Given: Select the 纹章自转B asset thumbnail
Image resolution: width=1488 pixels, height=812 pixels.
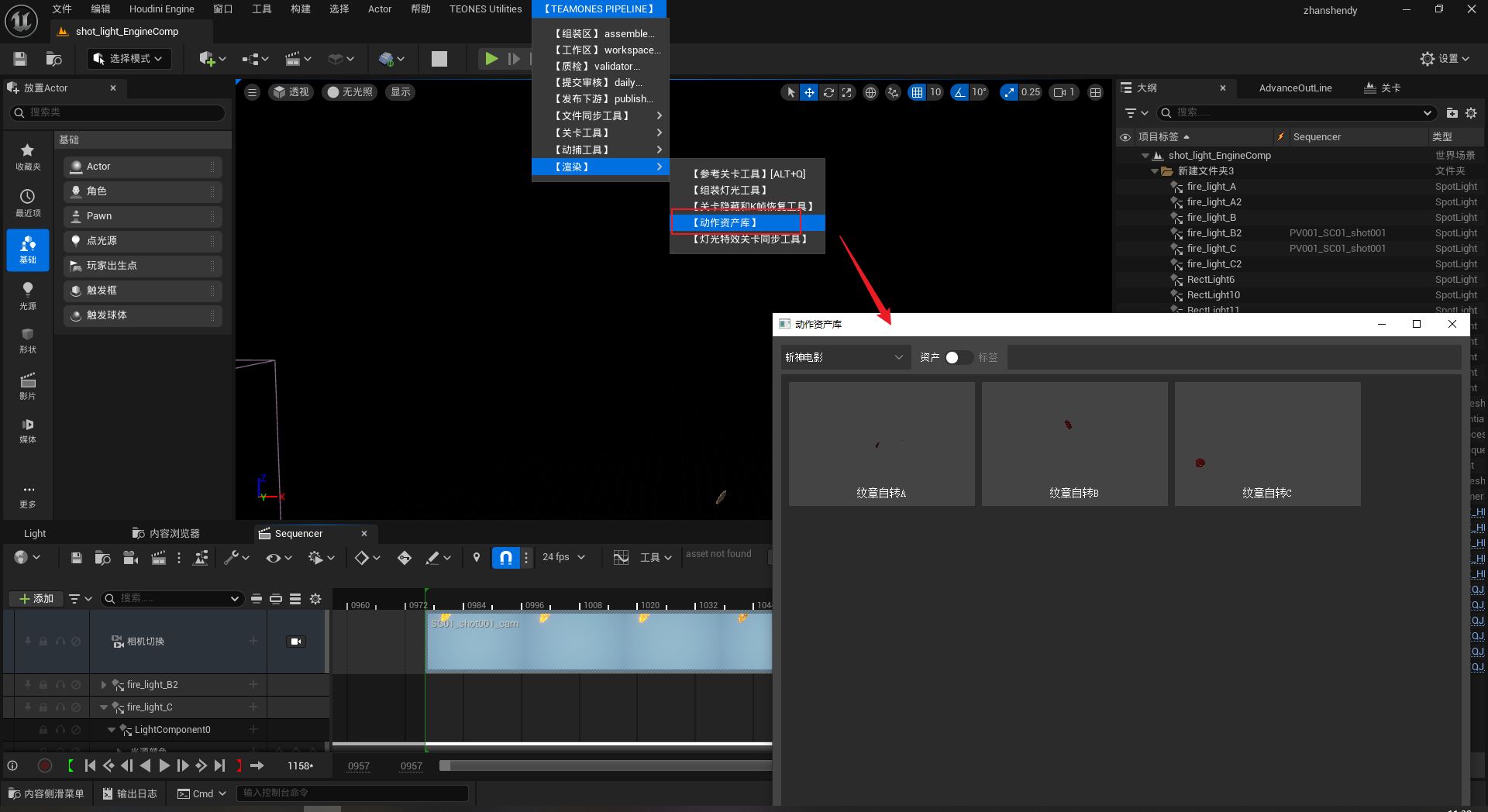Looking at the screenshot, I should (x=1074, y=444).
